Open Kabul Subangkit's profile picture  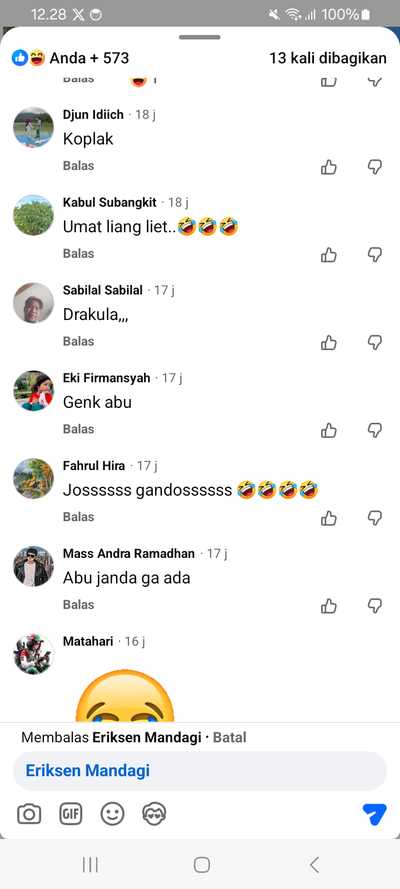(x=33, y=215)
